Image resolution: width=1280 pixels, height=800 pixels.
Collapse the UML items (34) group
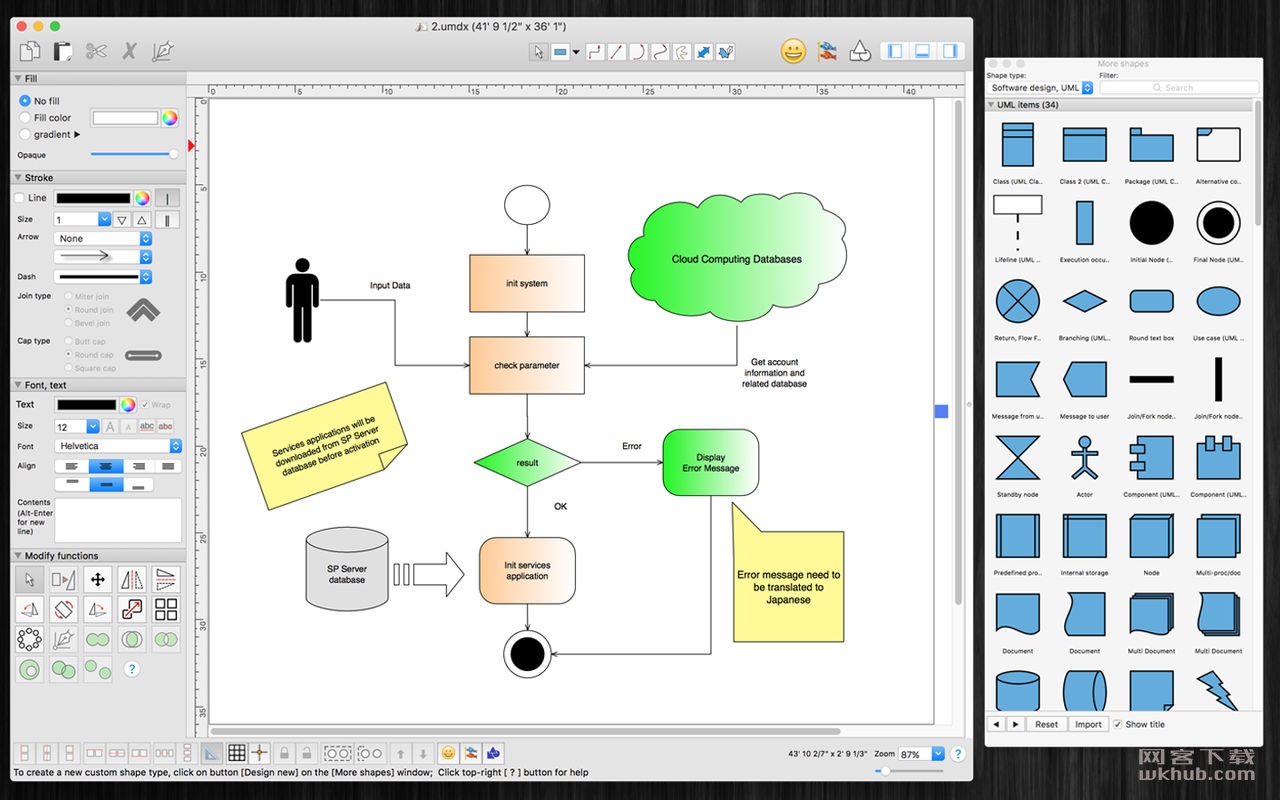pos(992,105)
